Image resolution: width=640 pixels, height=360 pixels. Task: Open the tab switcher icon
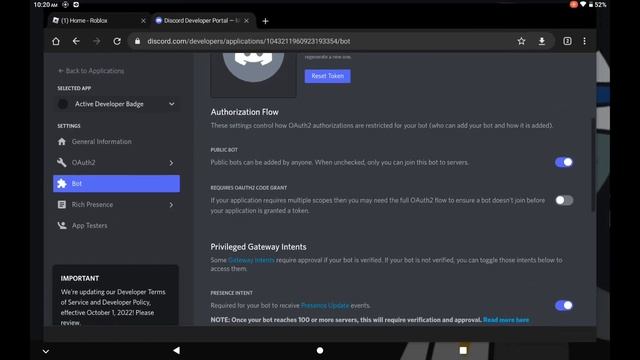point(567,41)
